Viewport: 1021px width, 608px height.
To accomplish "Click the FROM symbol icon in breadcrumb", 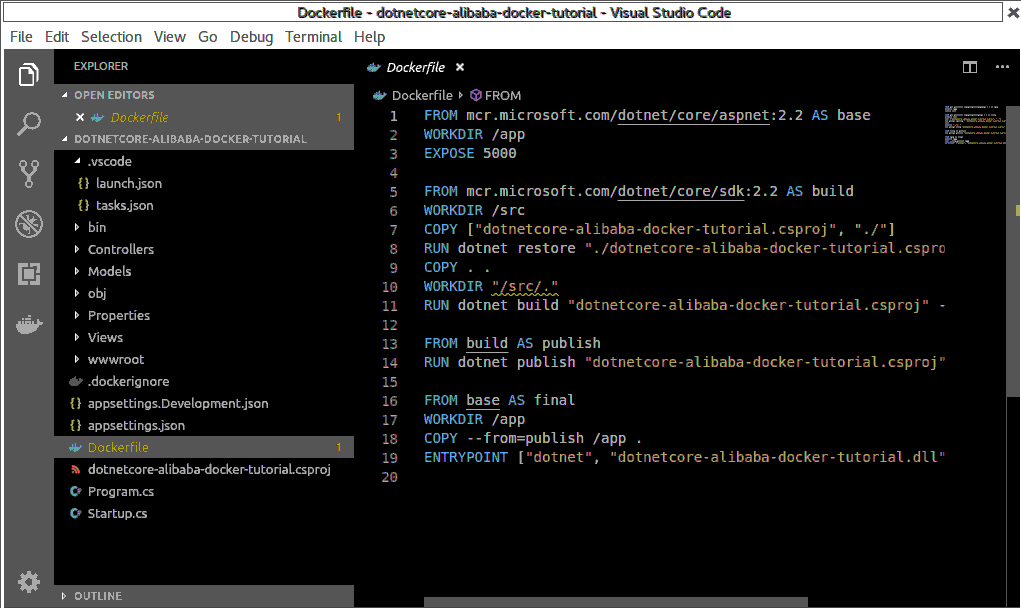I will 476,95.
